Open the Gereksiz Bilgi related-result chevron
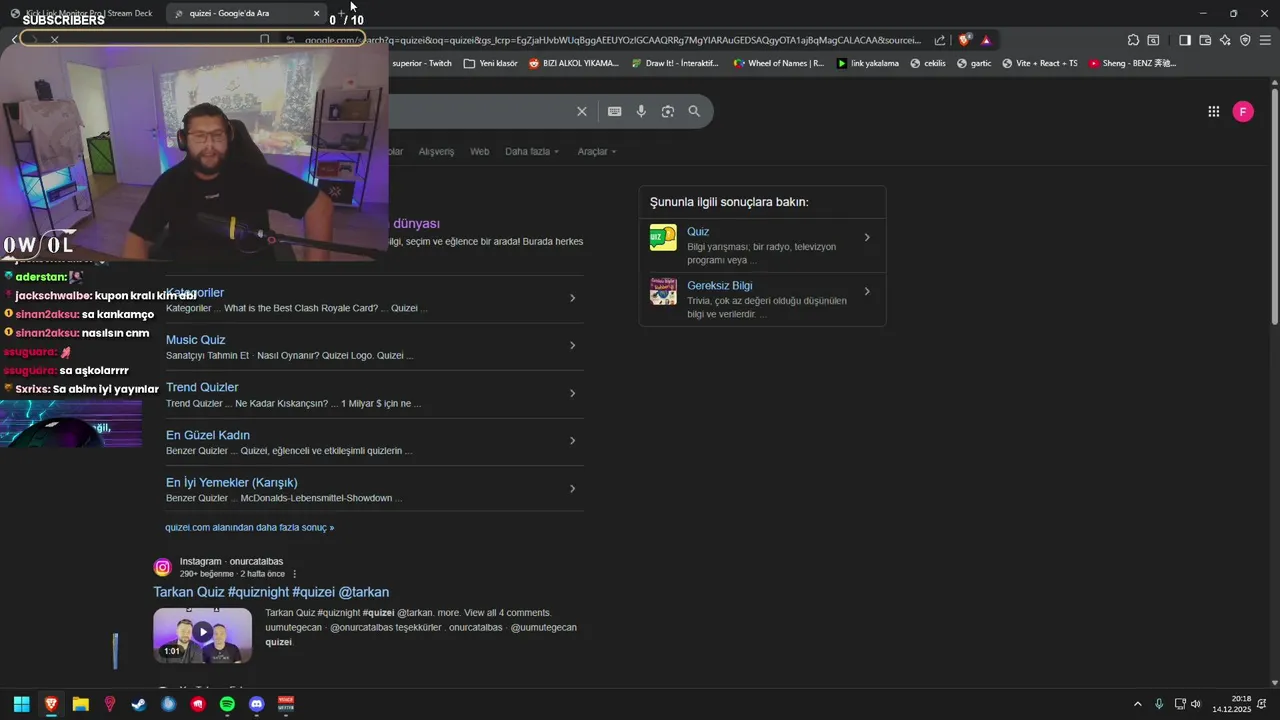This screenshot has width=1280, height=720. 867,291
